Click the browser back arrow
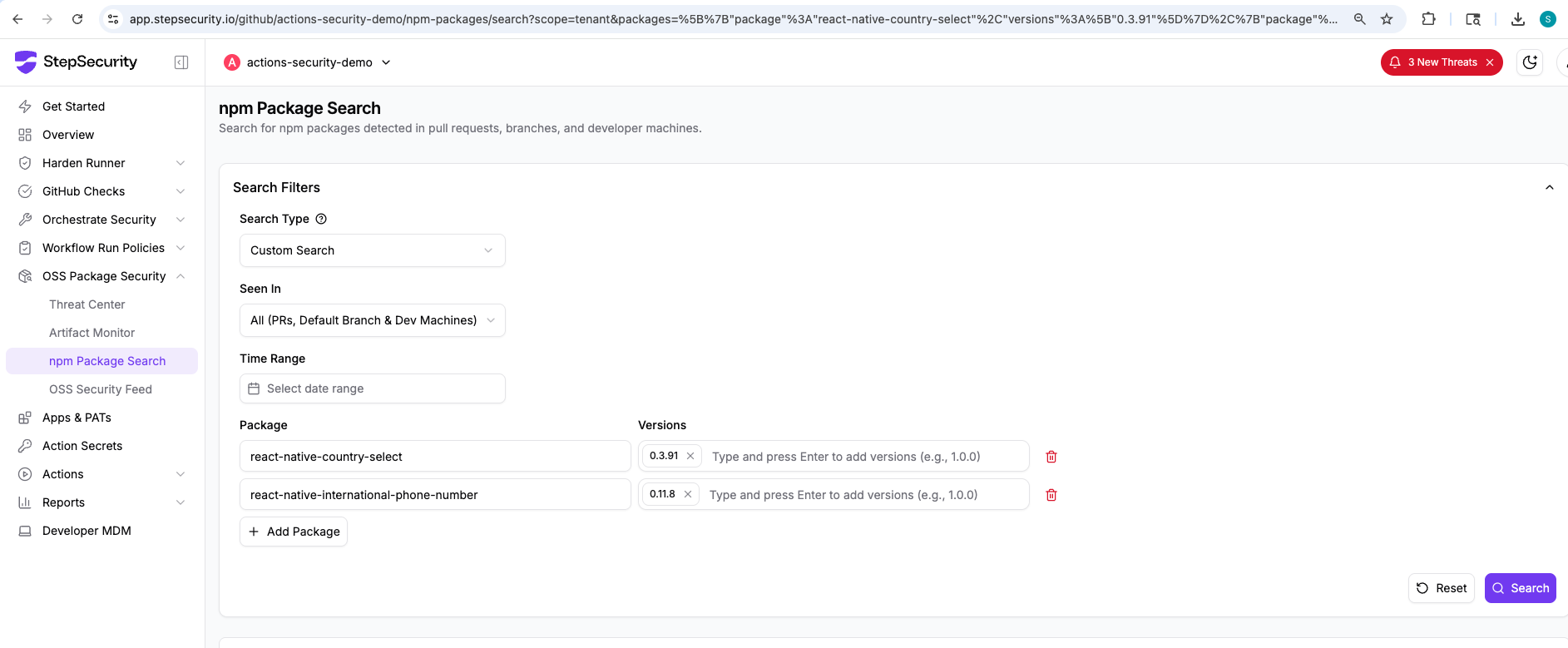 [17, 18]
